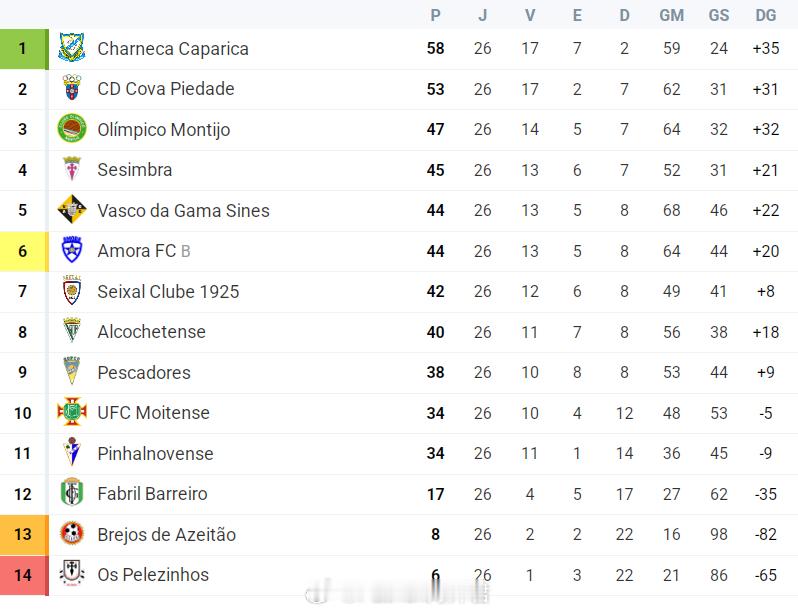The width and height of the screenshot is (798, 613).
Task: Click the DG goal difference column header
Action: [x=765, y=15]
